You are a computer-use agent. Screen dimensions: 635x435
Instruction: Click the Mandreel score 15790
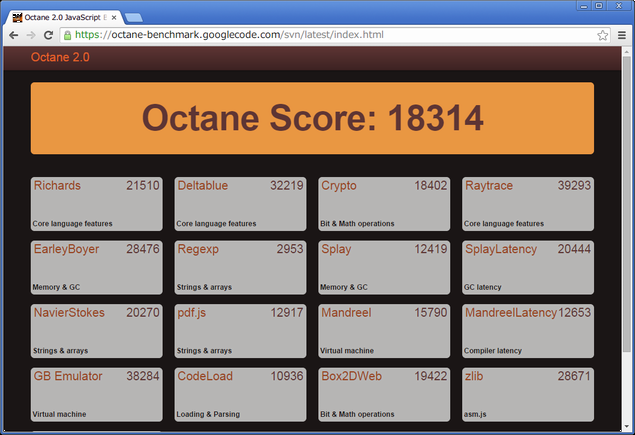point(430,313)
